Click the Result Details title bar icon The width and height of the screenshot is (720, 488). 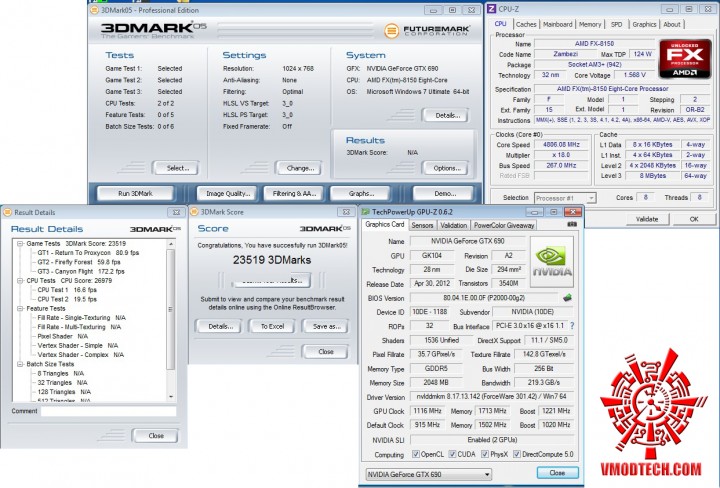click(x=7, y=212)
